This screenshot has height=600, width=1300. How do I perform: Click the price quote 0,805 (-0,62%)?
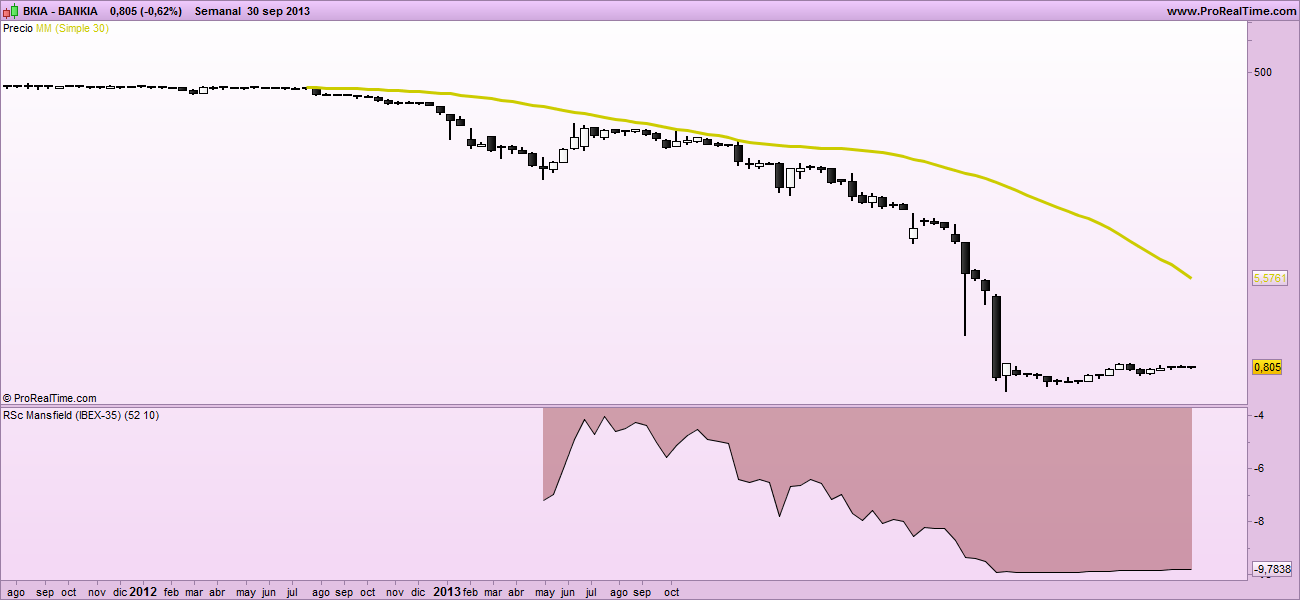[x=146, y=11]
